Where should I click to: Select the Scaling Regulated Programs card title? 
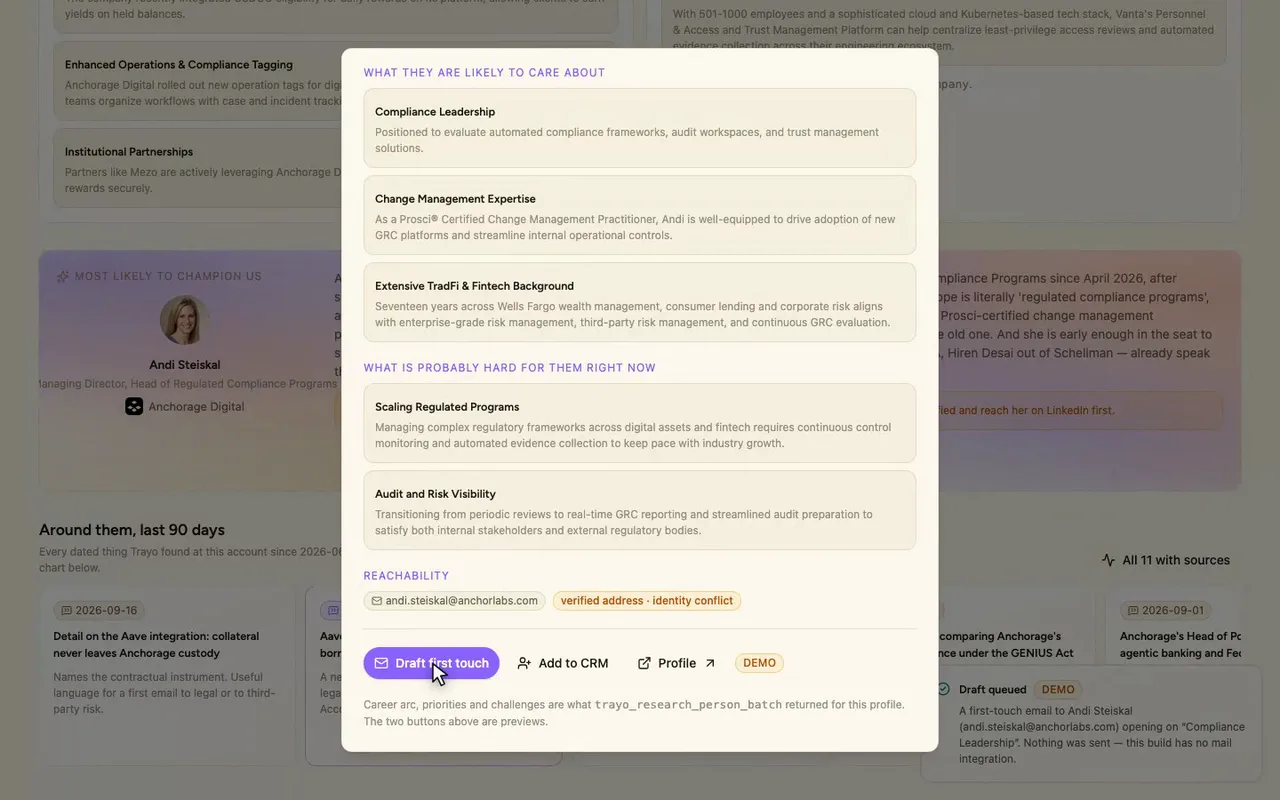point(447,407)
